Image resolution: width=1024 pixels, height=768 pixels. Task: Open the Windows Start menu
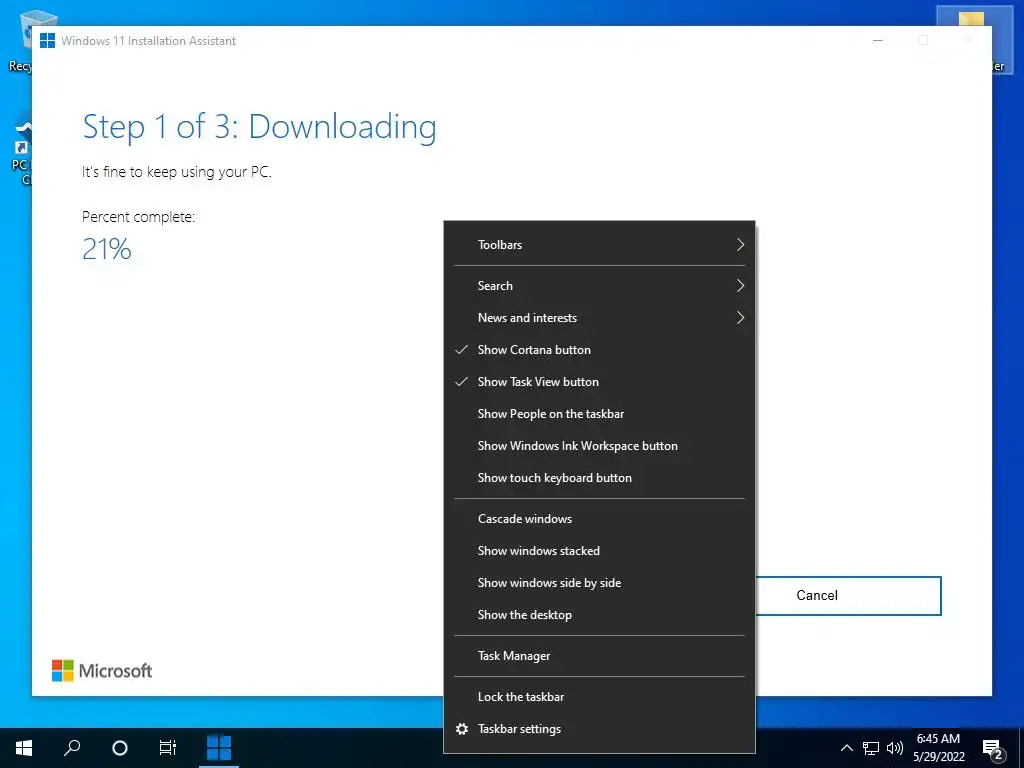[24, 748]
